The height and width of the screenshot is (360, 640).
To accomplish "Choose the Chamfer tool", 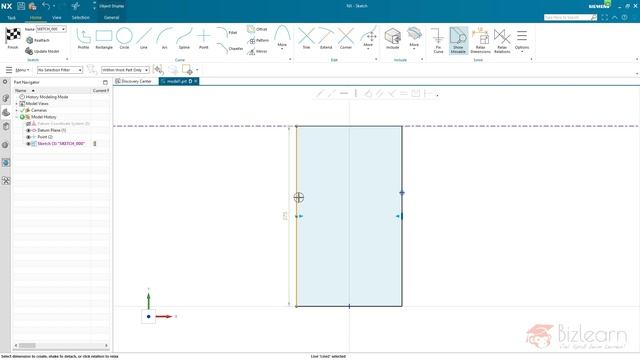I will 230,48.
